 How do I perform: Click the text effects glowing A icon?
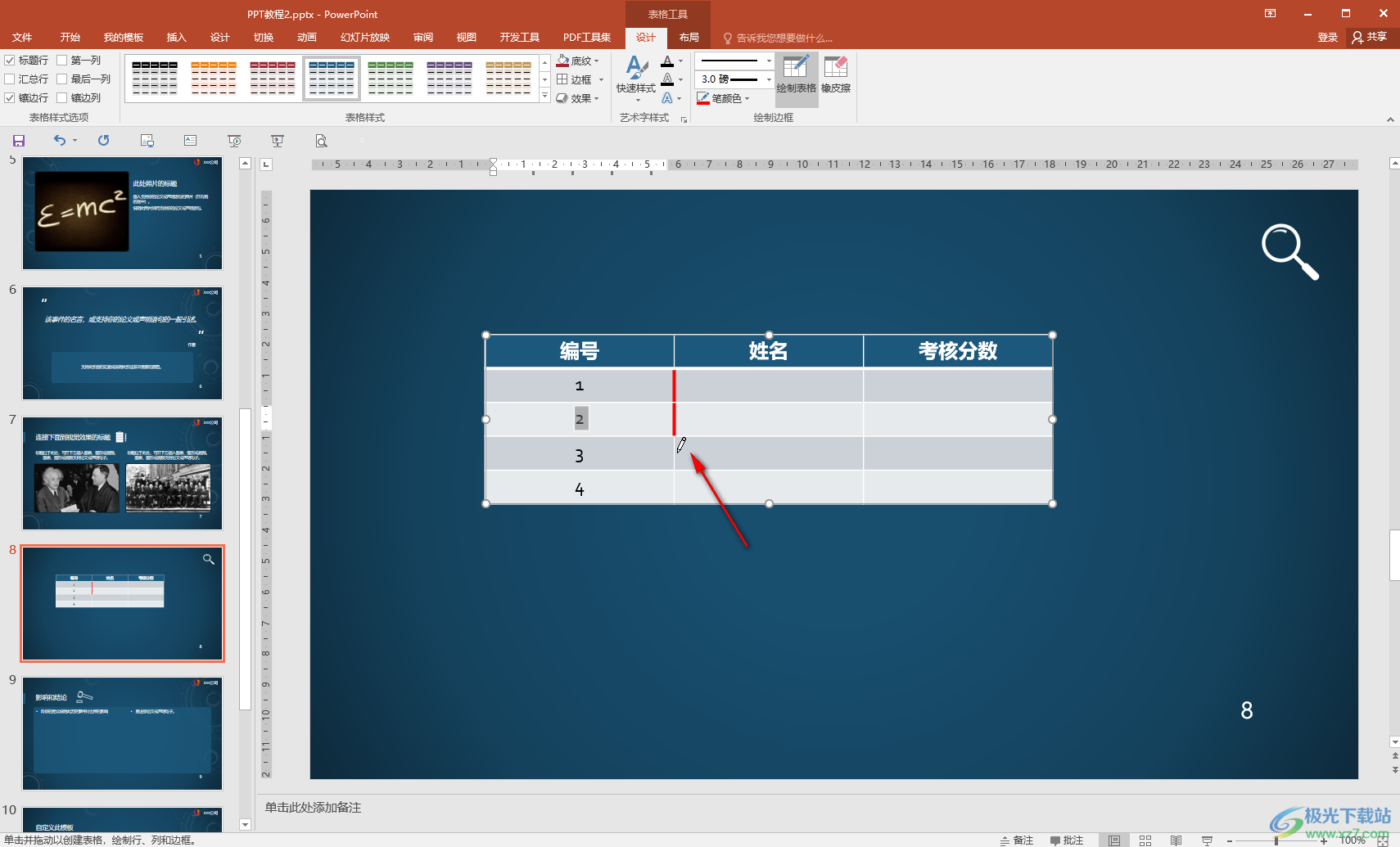[x=667, y=98]
